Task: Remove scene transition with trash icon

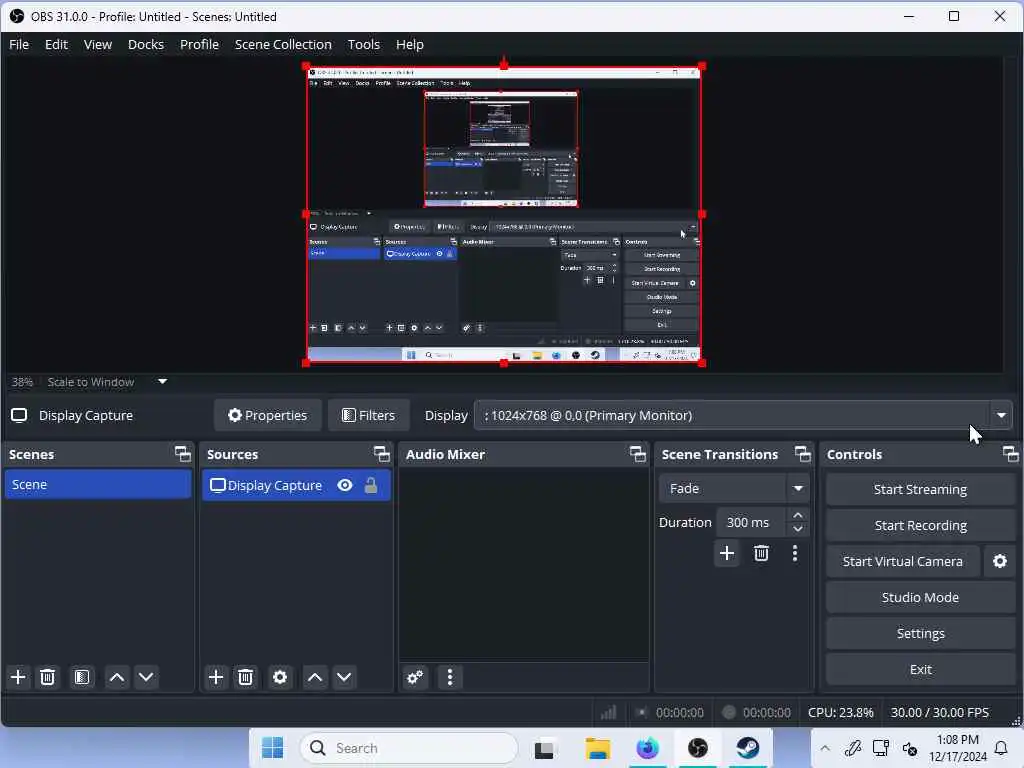Action: click(x=761, y=554)
